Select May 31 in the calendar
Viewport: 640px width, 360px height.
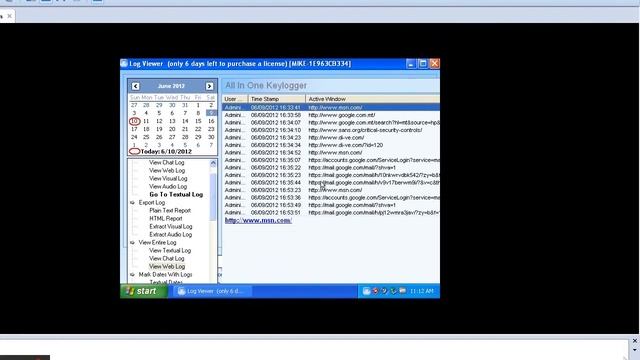point(185,105)
